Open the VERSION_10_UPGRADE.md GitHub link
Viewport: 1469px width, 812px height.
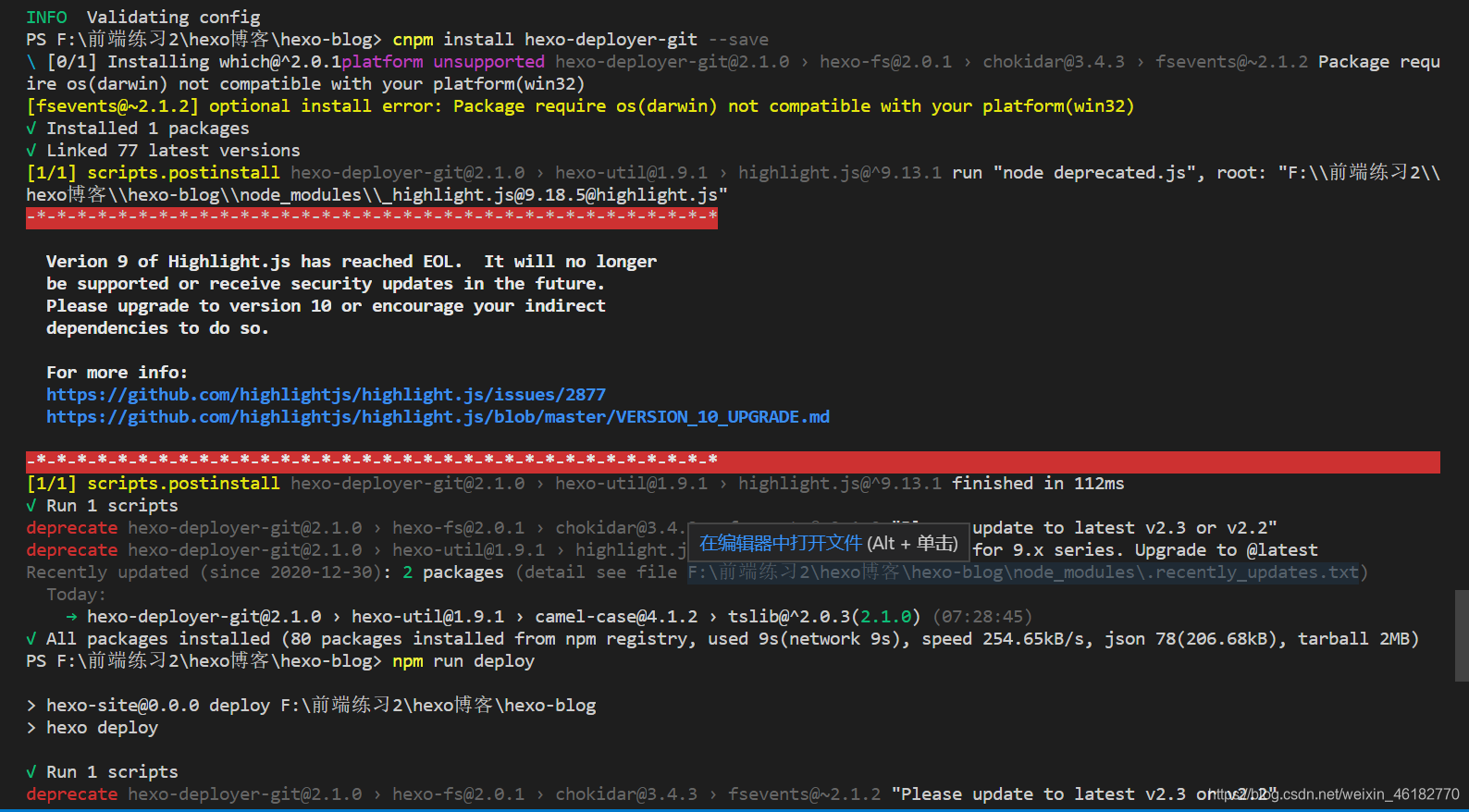point(438,417)
